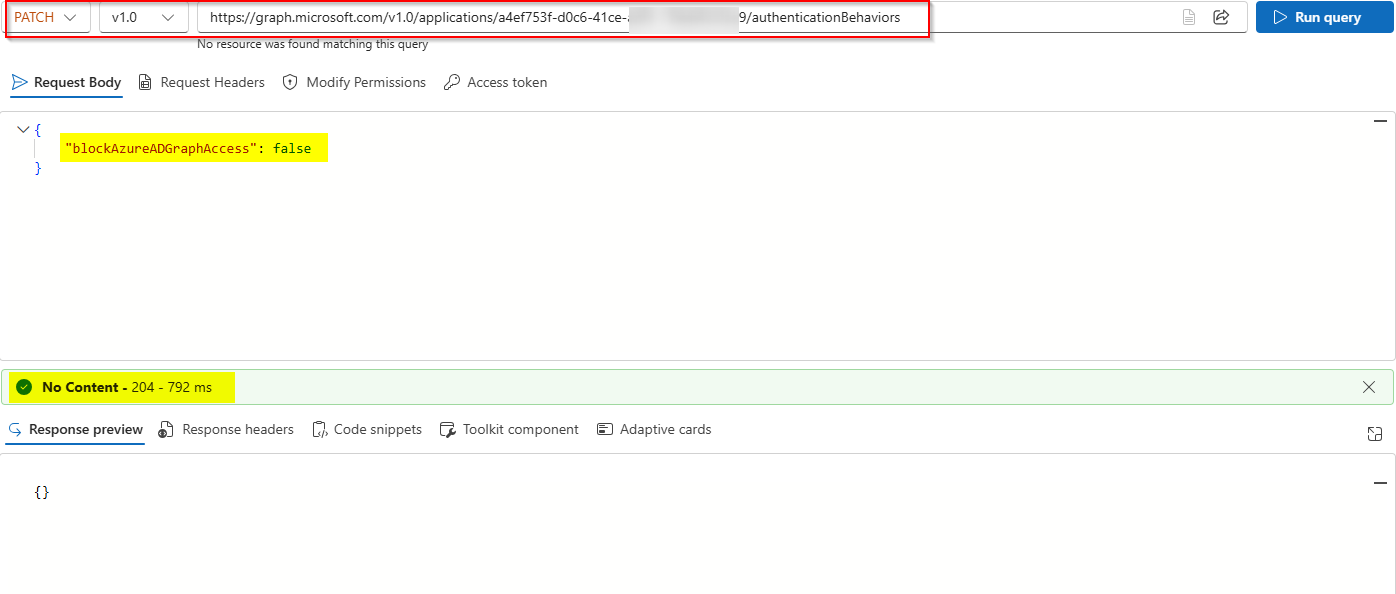1396x594 pixels.
Task: Open the Toolkit component tab
Action: (x=509, y=429)
